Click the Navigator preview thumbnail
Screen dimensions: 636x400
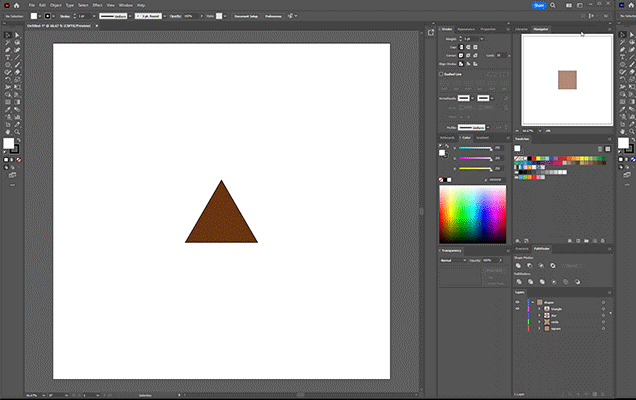click(566, 79)
